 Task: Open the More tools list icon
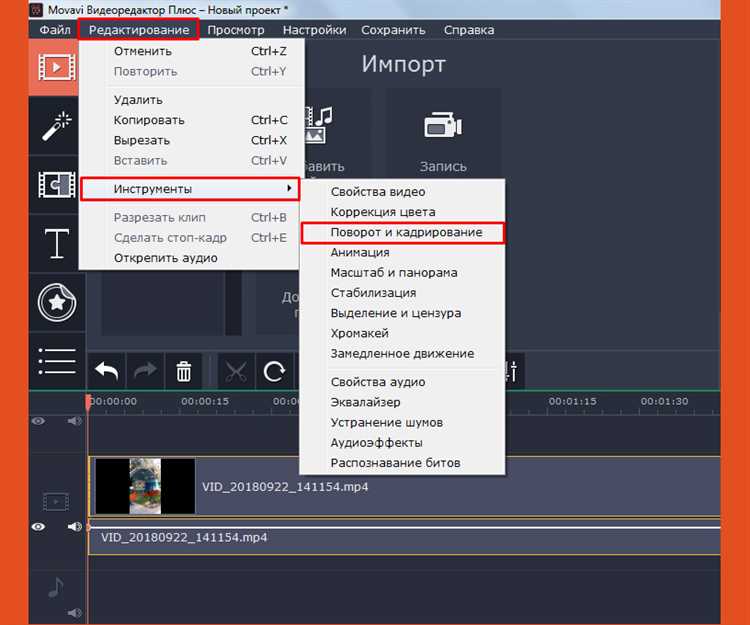(x=56, y=361)
